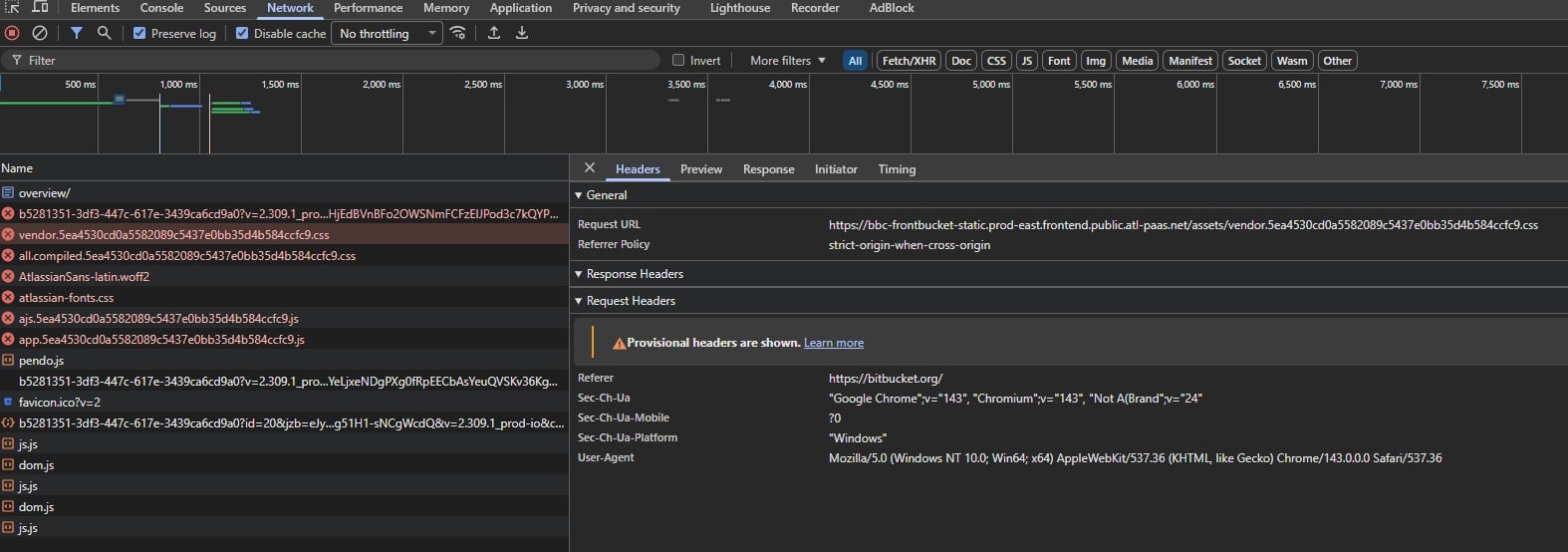Filter requests by Manifest type
The image size is (1568, 552).
(x=1190, y=61)
